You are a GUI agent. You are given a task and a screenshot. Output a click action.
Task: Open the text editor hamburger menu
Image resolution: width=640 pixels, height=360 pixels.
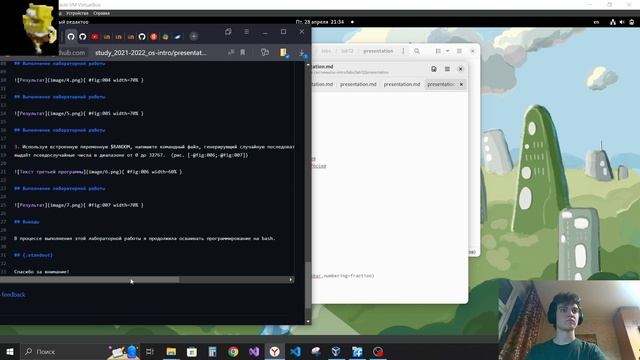(x=447, y=69)
